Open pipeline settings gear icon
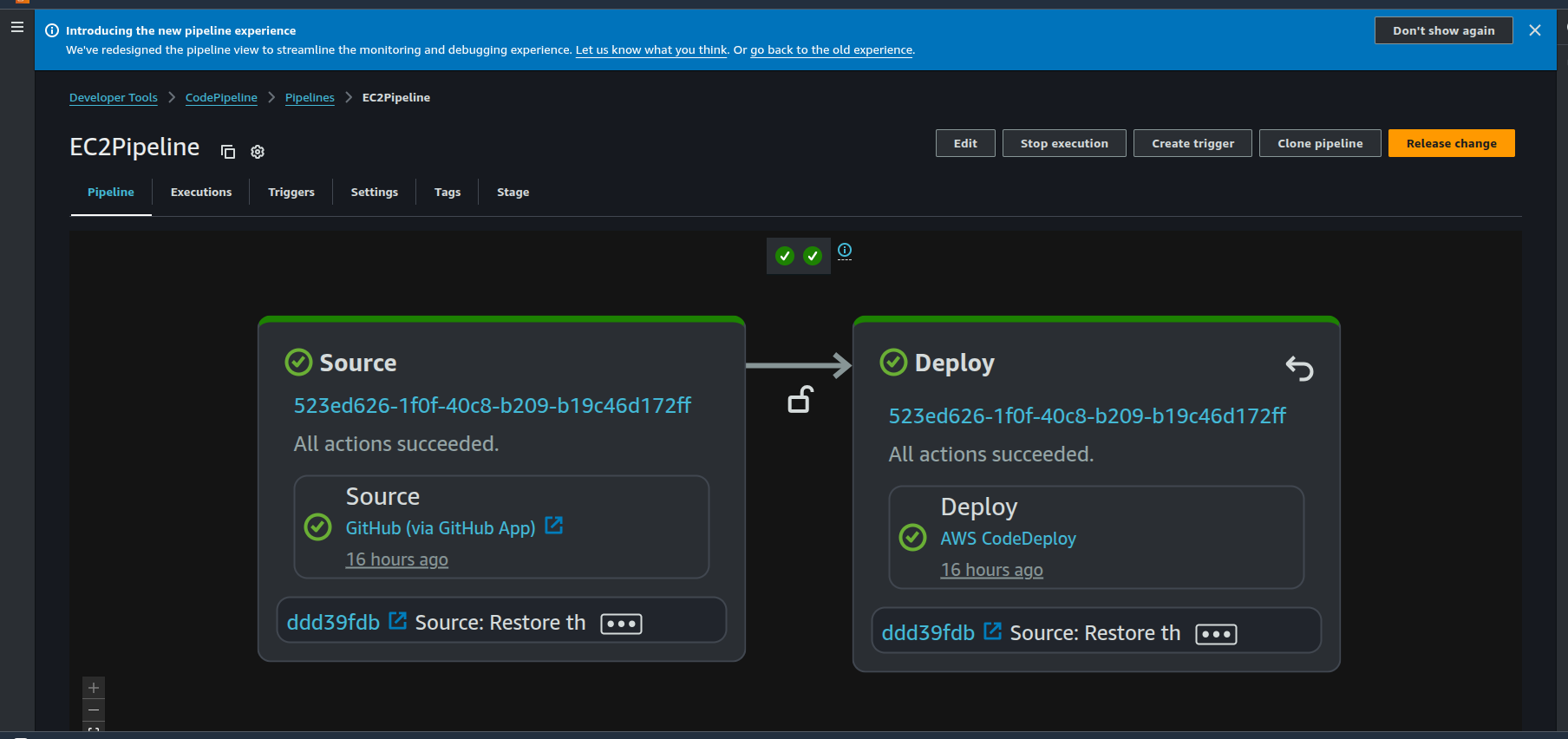The width and height of the screenshot is (1568, 739). 258,152
